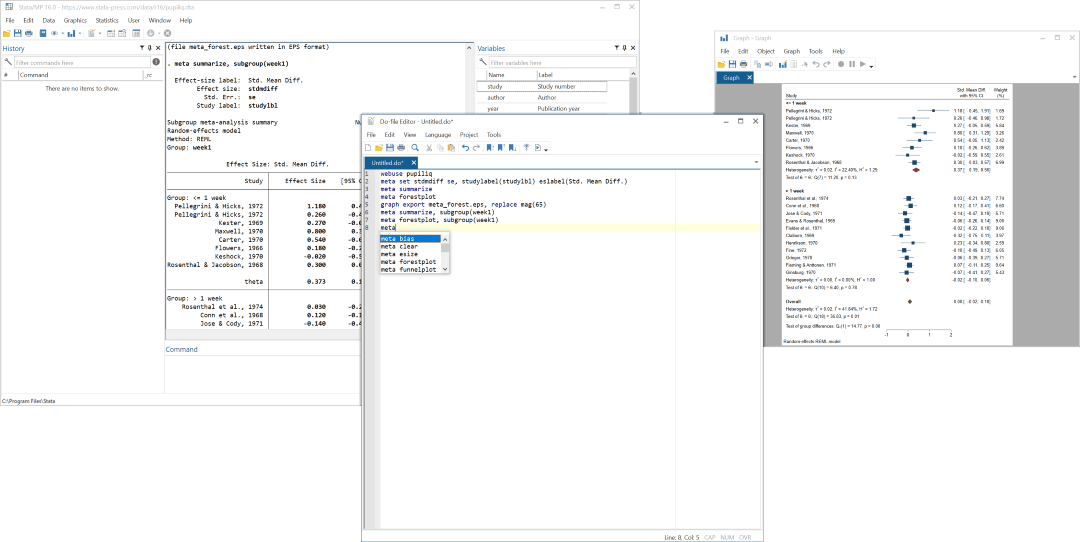The width and height of the screenshot is (1080, 542).
Task: Click the Break icon in Stata toolbar
Action: [167, 33]
